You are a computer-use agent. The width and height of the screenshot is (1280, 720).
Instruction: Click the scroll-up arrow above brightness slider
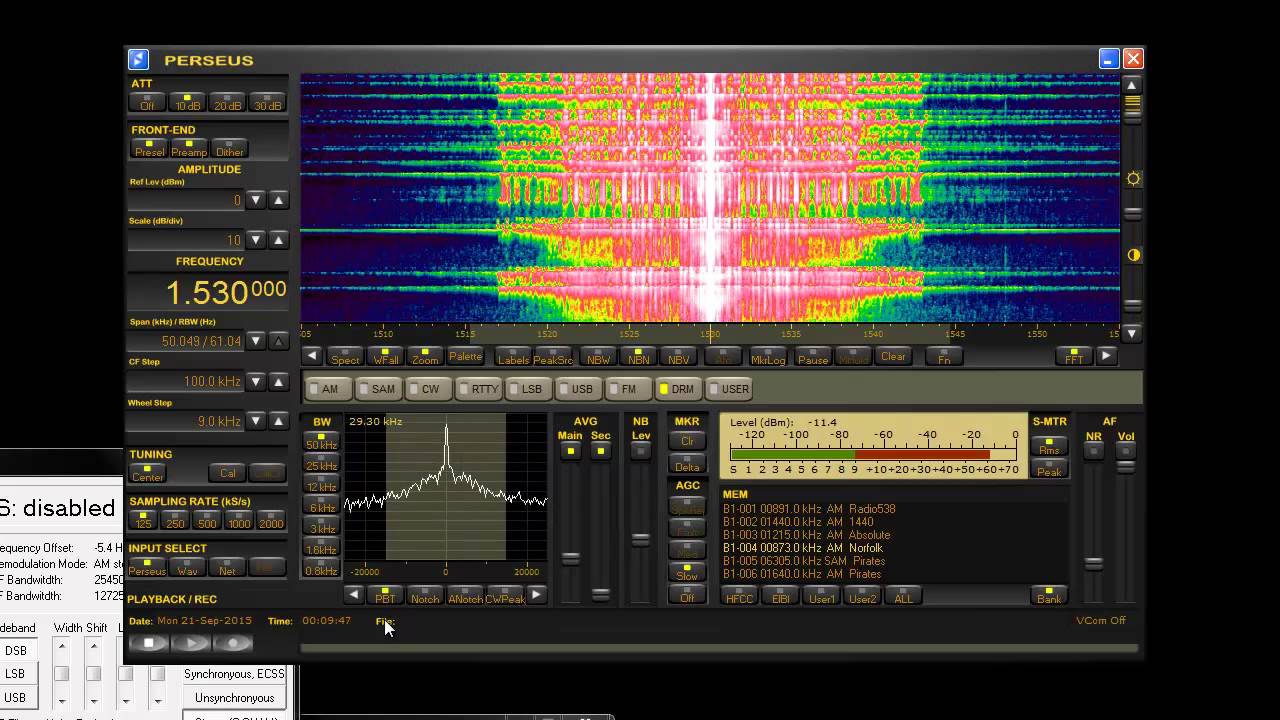(x=1132, y=85)
